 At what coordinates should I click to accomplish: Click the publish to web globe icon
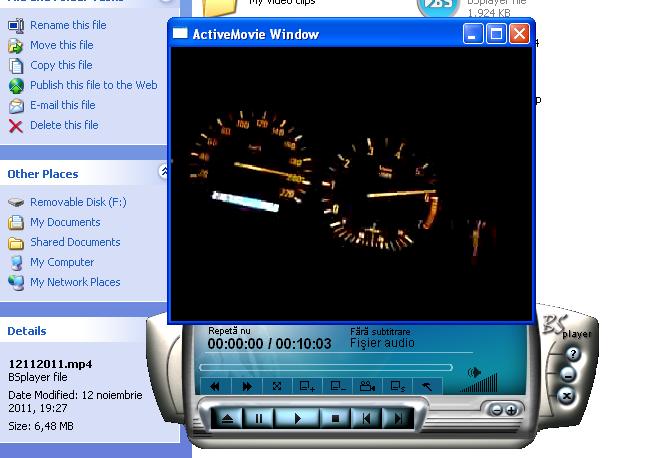[x=16, y=86]
